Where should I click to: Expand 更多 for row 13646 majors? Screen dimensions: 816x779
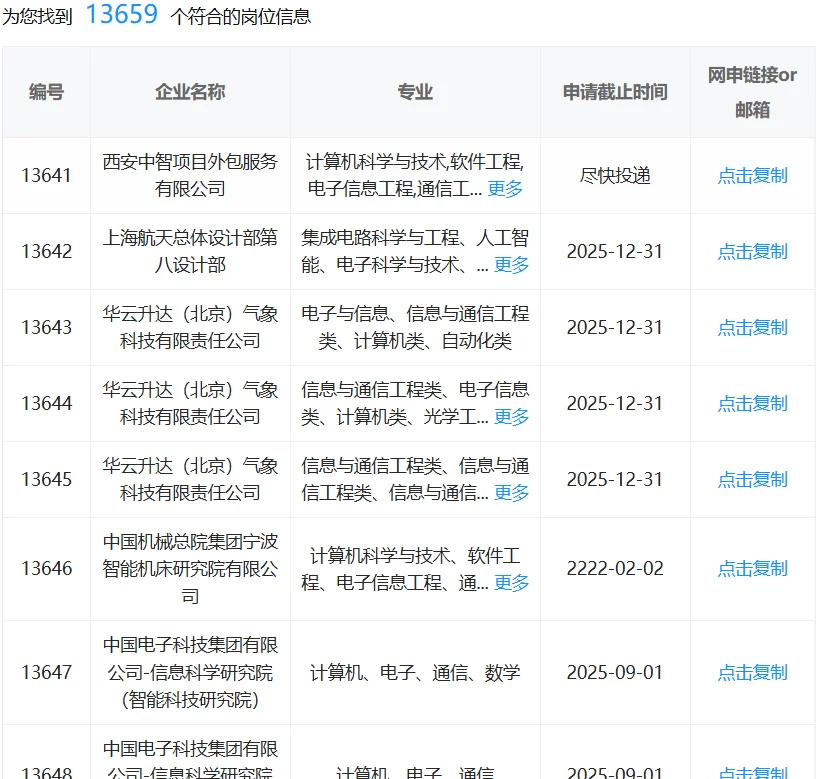click(512, 582)
